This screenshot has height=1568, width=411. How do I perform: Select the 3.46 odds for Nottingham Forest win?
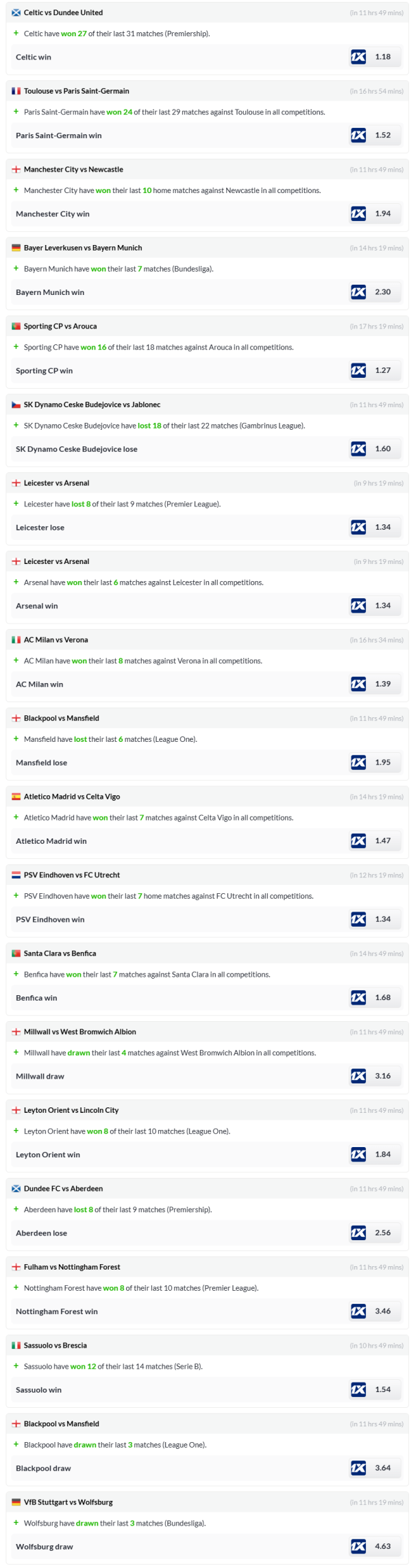tap(383, 1311)
